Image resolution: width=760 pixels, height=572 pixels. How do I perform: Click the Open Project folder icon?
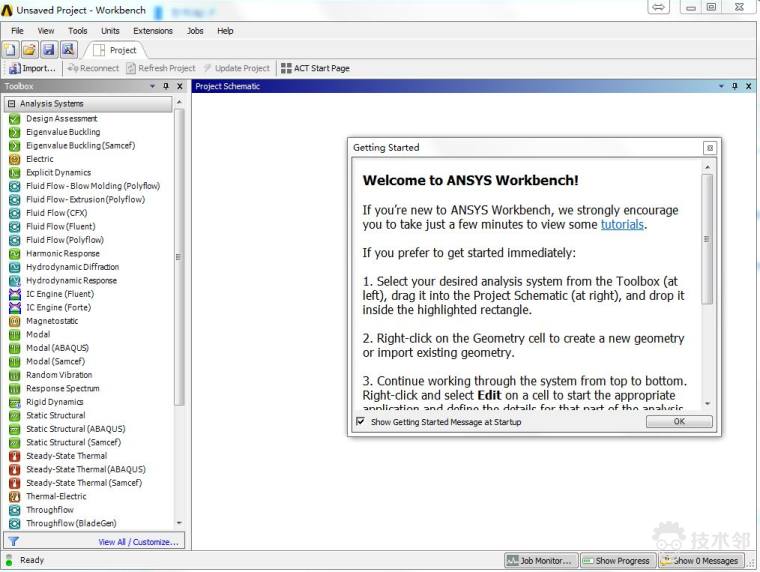point(29,49)
